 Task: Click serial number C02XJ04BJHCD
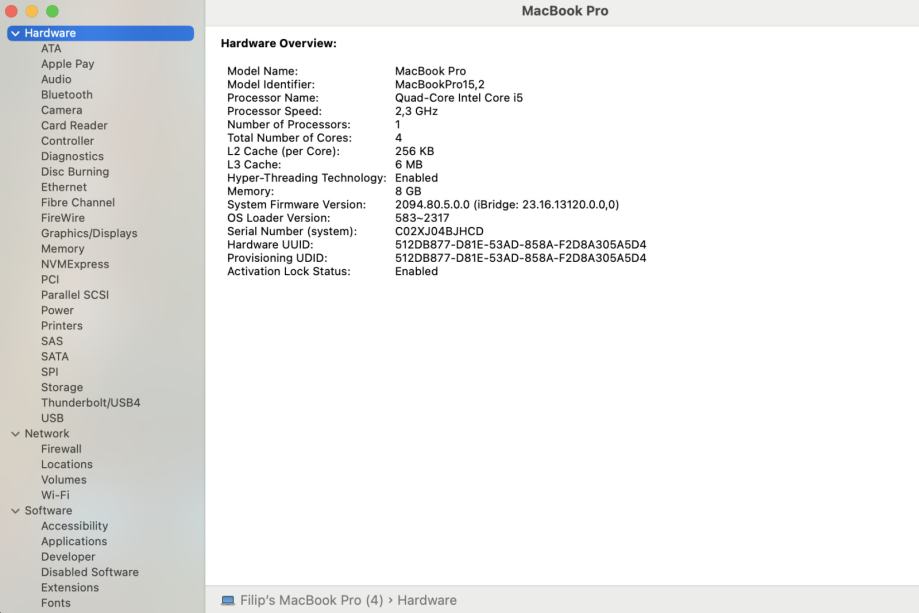point(439,231)
